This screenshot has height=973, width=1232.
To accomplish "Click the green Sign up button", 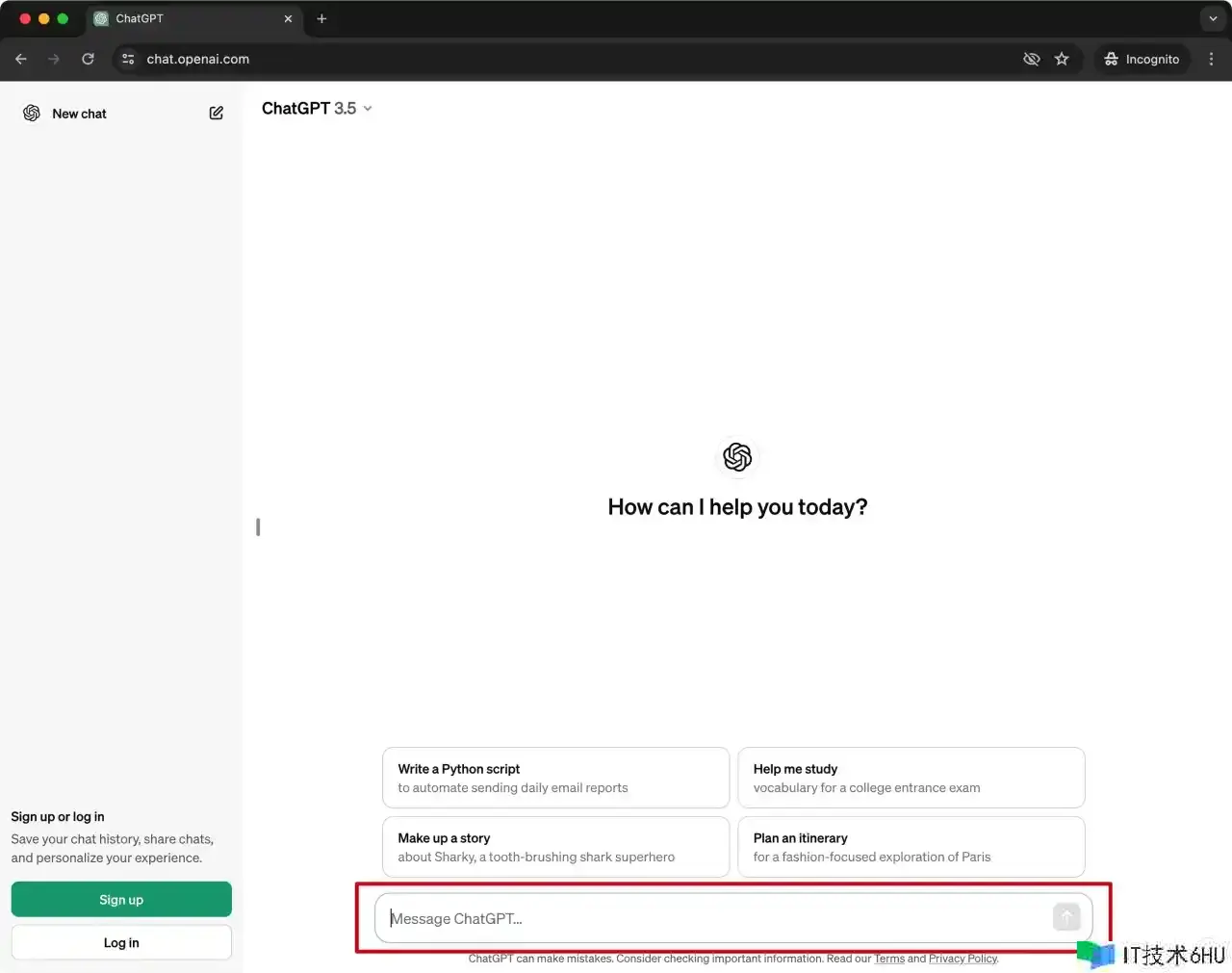I will [121, 900].
